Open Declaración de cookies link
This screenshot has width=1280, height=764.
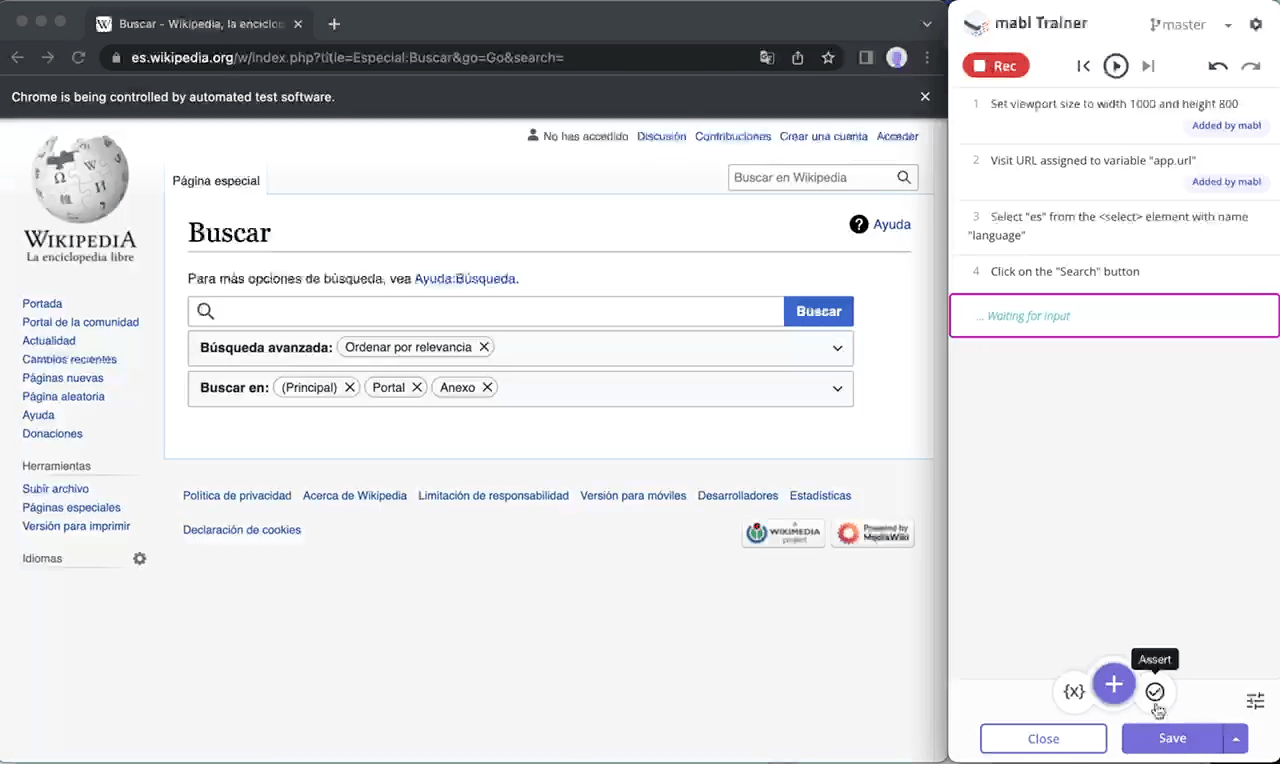pyautogui.click(x=242, y=529)
